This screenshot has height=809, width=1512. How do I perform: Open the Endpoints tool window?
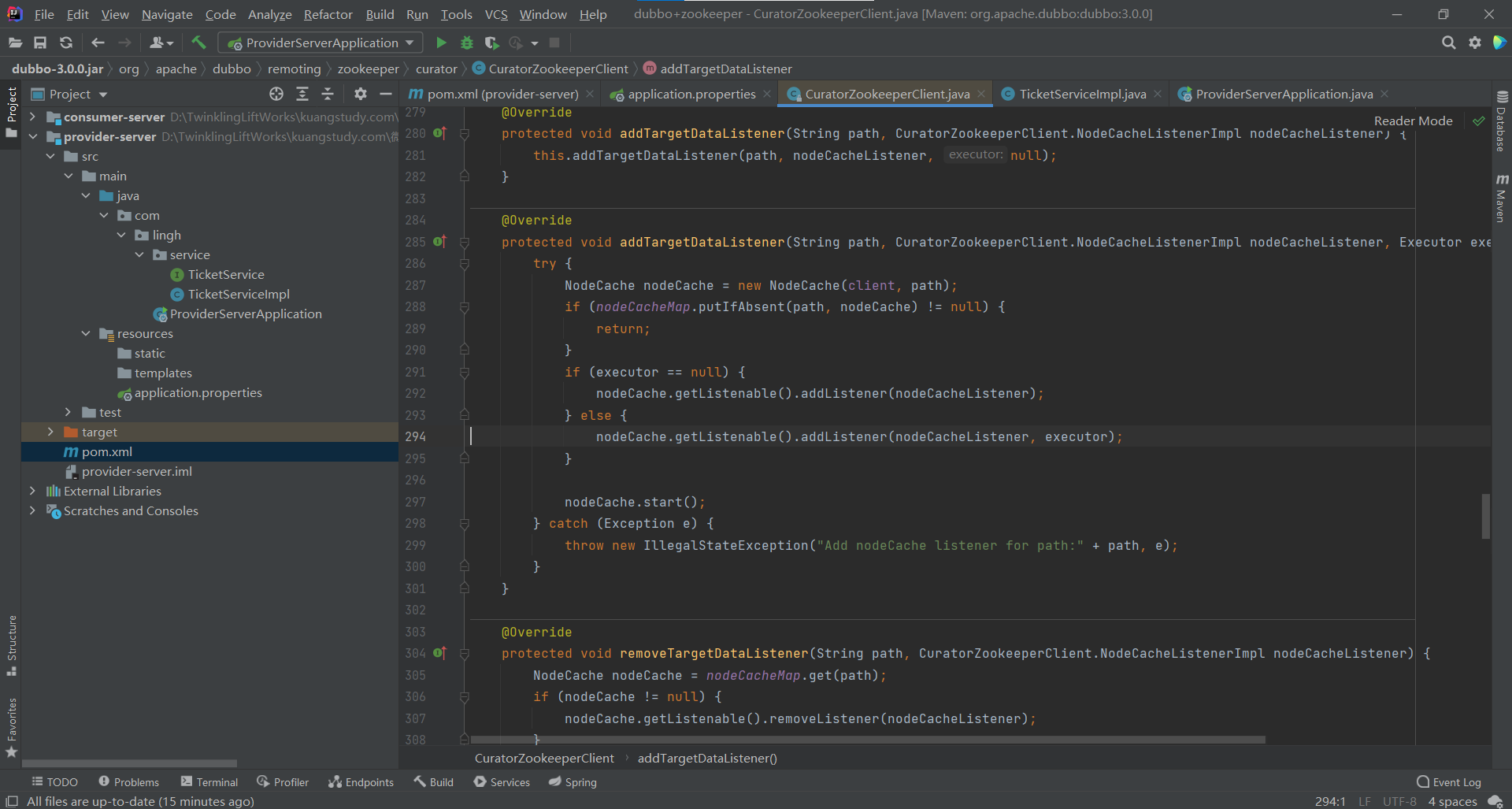coord(361,781)
